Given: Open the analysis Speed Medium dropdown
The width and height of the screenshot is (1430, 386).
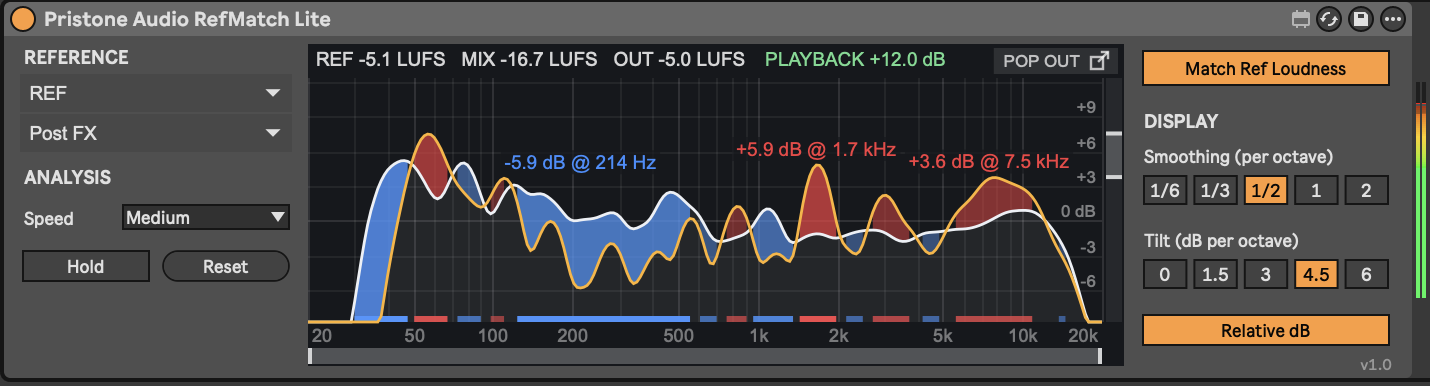Looking at the screenshot, I should coord(206,217).
